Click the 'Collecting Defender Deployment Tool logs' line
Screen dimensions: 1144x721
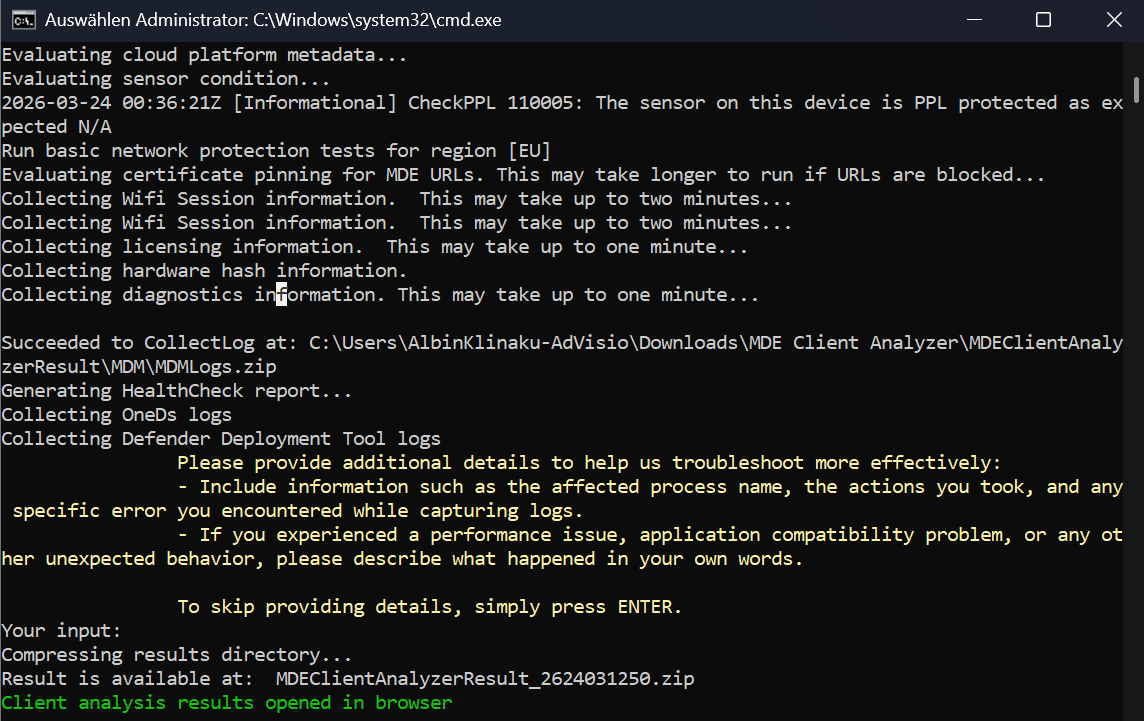click(x=221, y=439)
